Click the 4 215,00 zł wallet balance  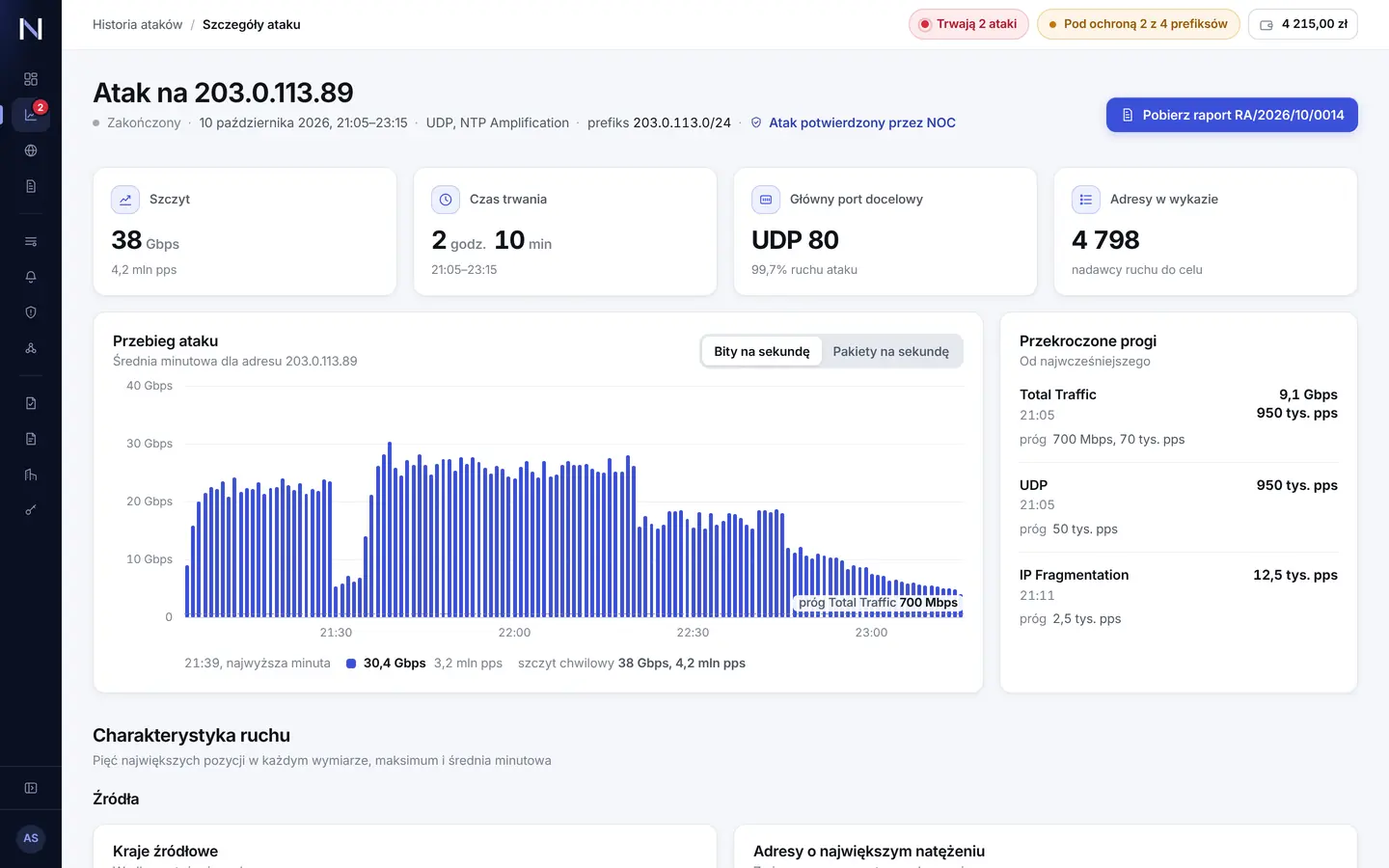coord(1303,24)
